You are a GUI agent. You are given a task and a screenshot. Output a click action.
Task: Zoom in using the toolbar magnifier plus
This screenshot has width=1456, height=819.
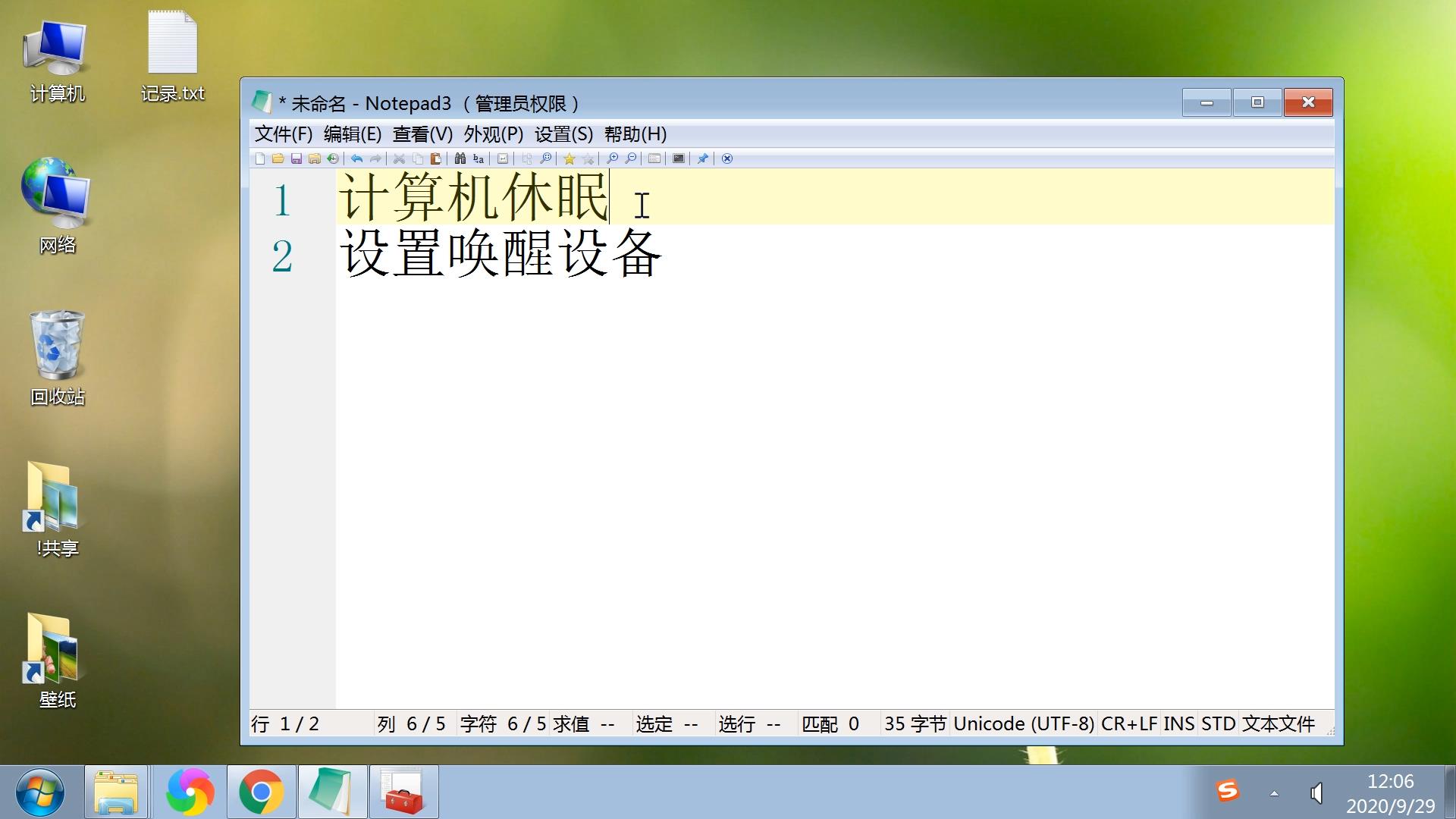point(612,158)
